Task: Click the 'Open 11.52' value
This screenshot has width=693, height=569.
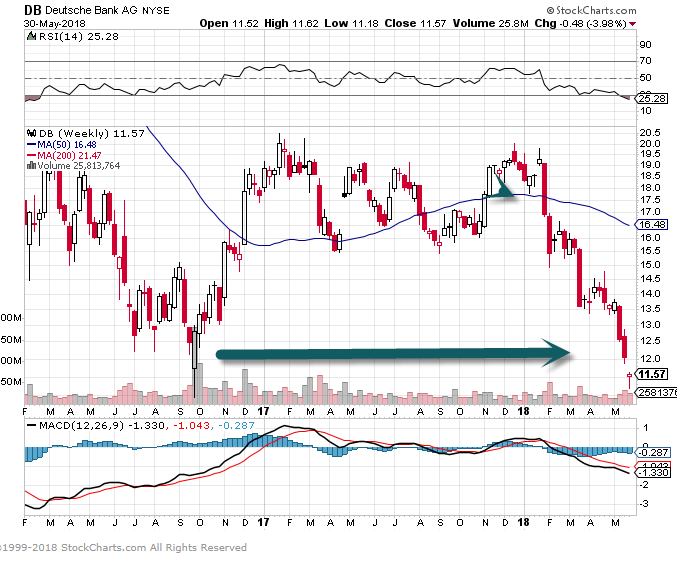Action: click(x=228, y=23)
